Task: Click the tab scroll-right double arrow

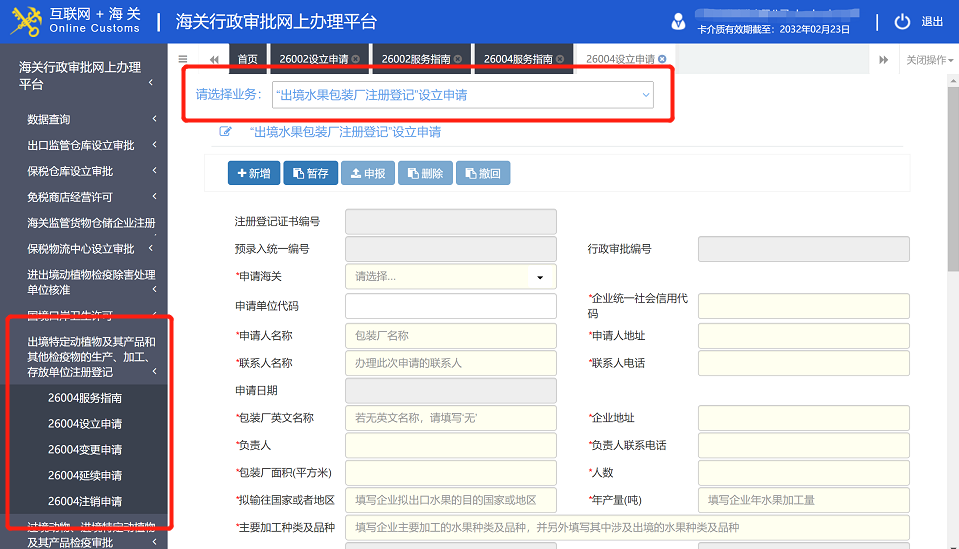Action: (884, 59)
